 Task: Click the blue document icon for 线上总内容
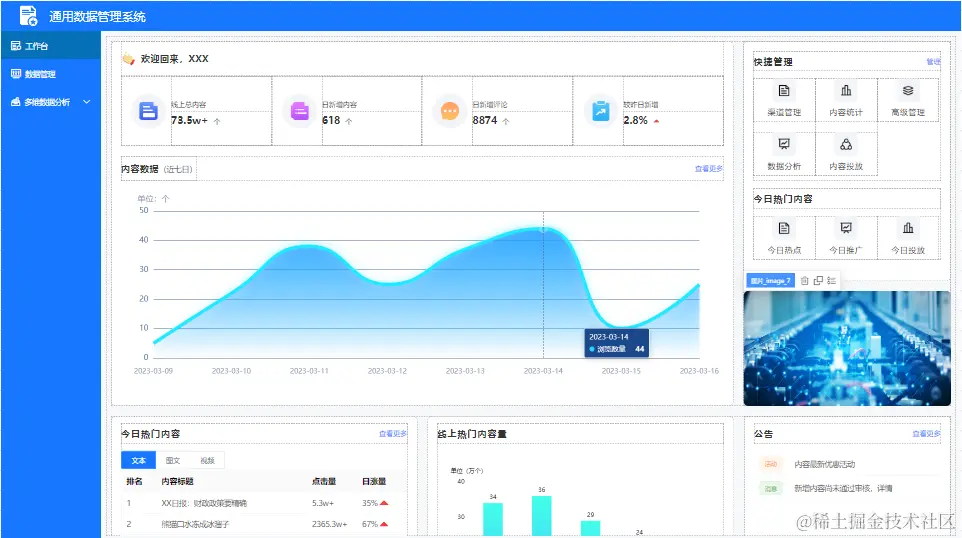(x=148, y=111)
